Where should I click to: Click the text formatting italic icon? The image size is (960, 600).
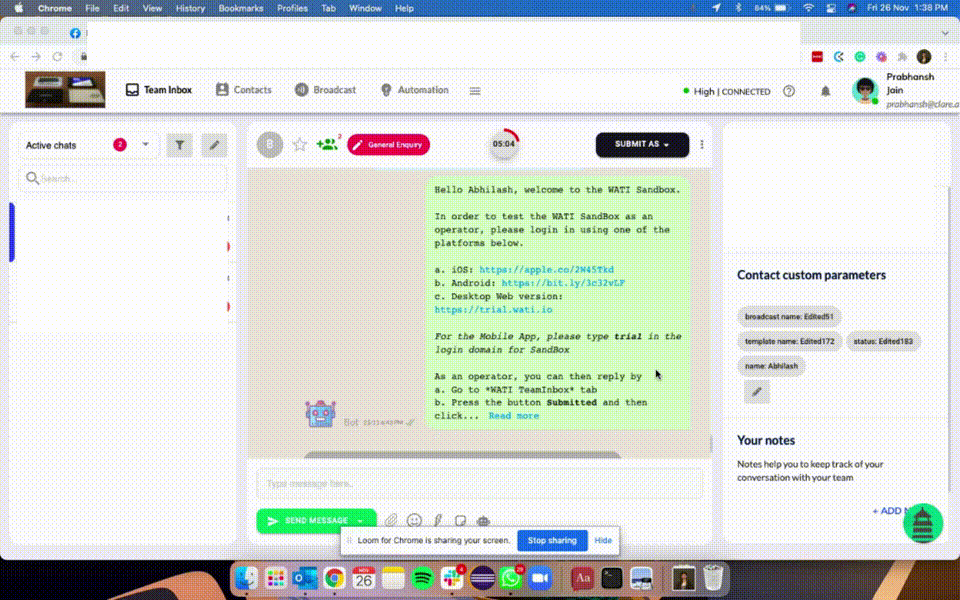(438, 520)
